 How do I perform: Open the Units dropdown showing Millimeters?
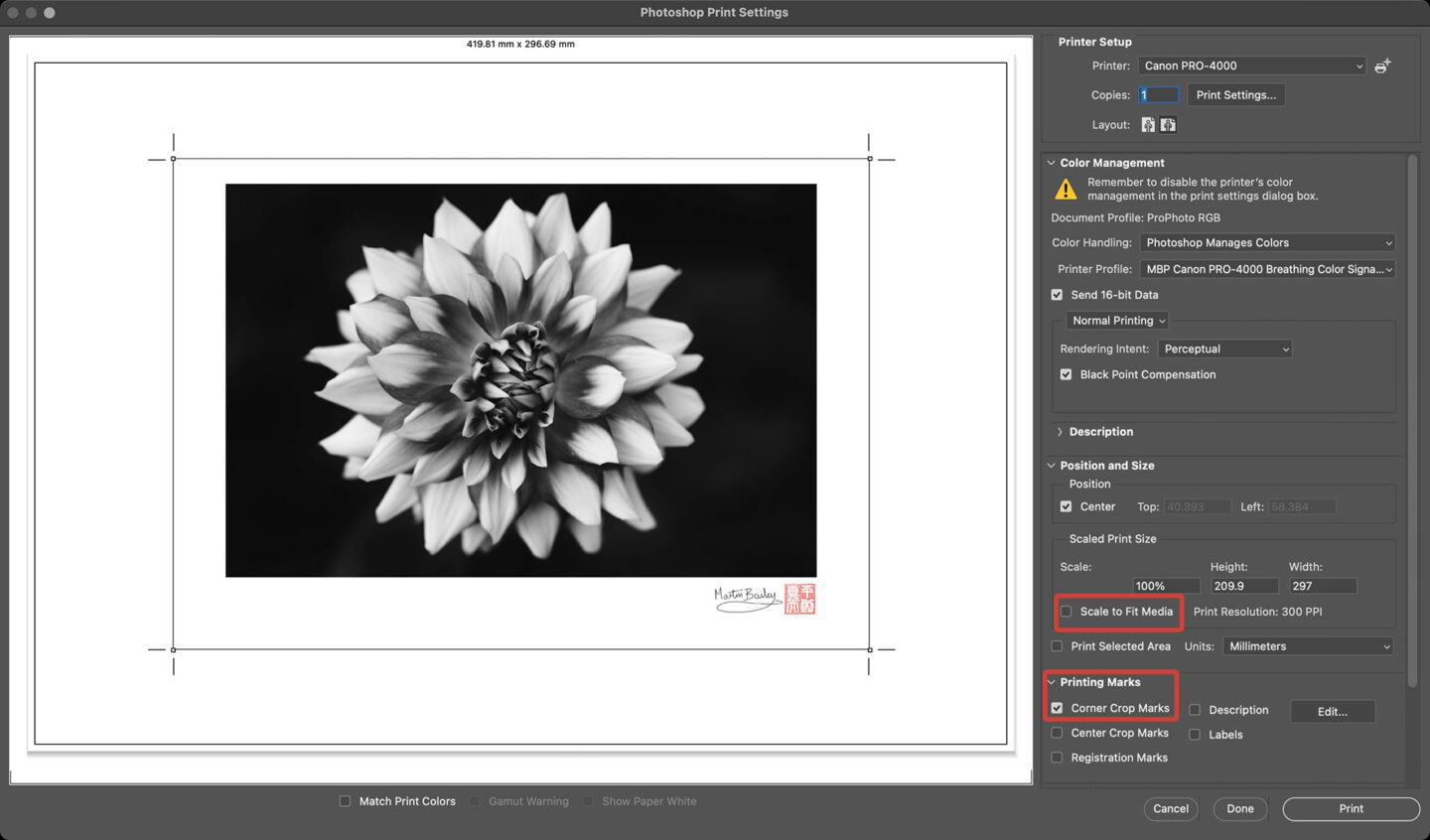click(1308, 646)
